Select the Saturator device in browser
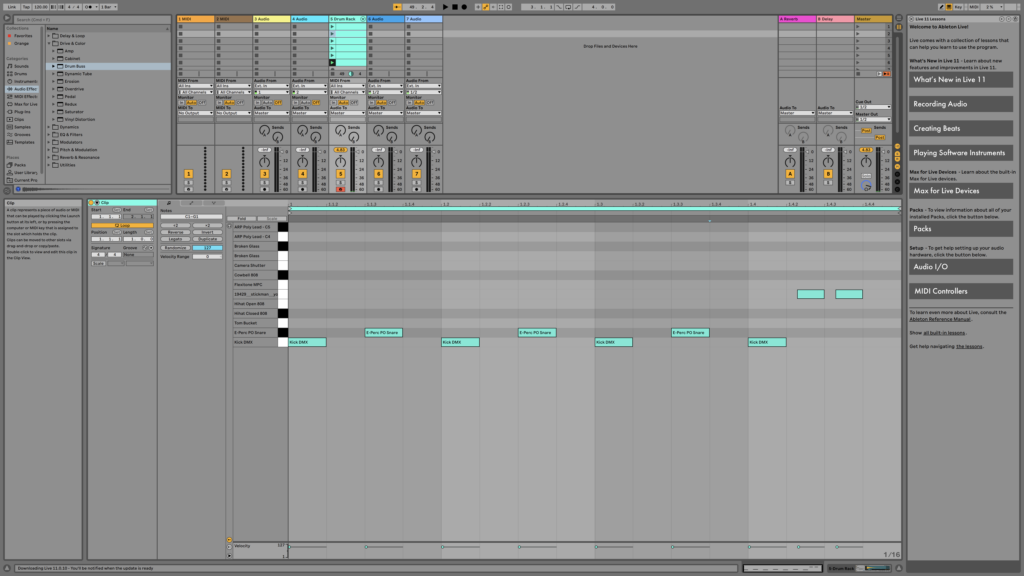The width and height of the screenshot is (1024, 576). tap(74, 112)
